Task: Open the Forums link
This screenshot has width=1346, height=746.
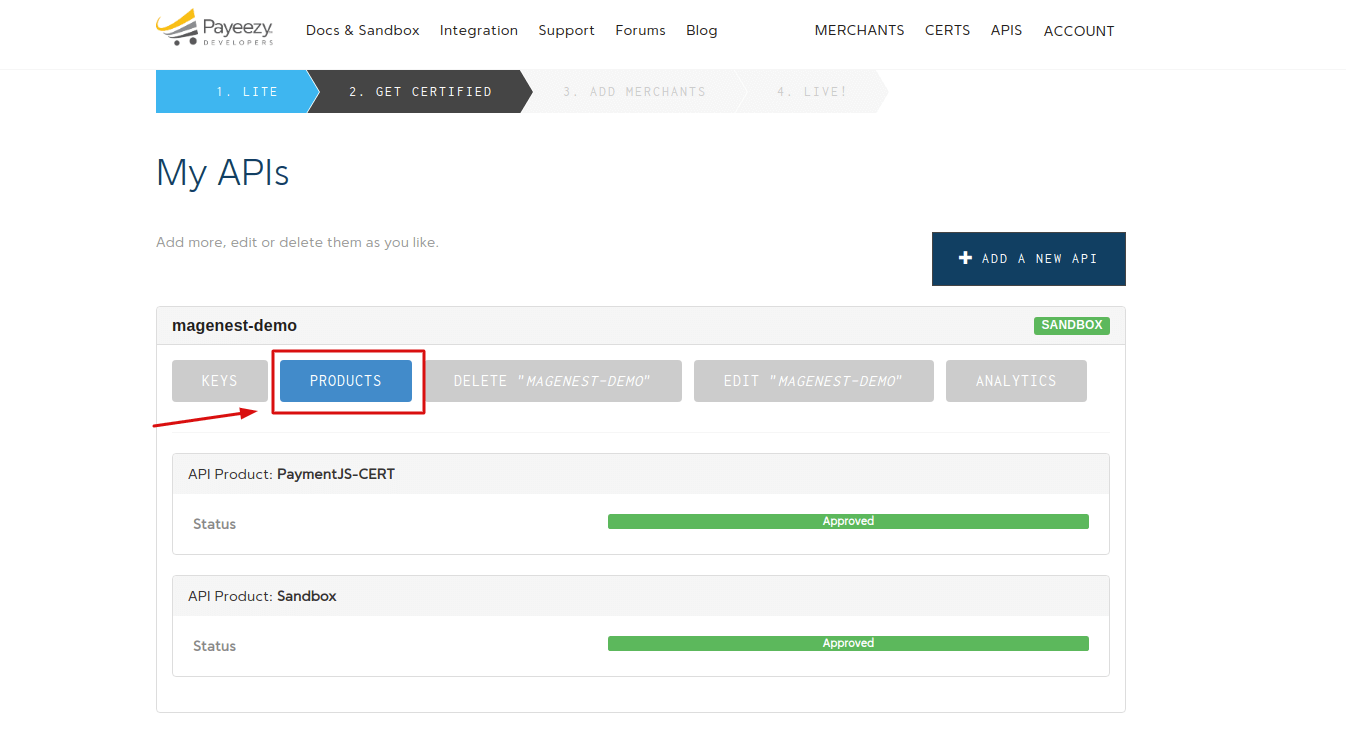Action: [x=640, y=31]
